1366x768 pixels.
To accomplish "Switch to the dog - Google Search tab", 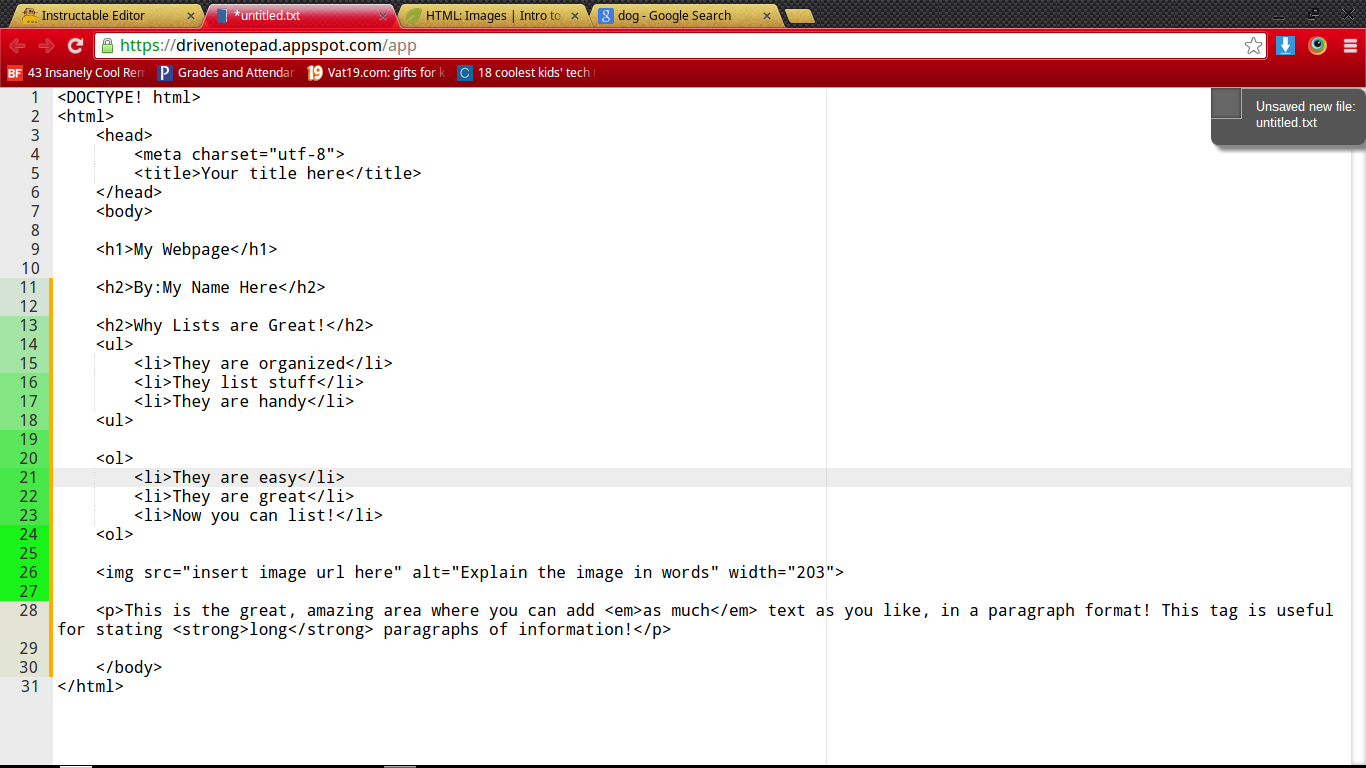I will pos(683,16).
